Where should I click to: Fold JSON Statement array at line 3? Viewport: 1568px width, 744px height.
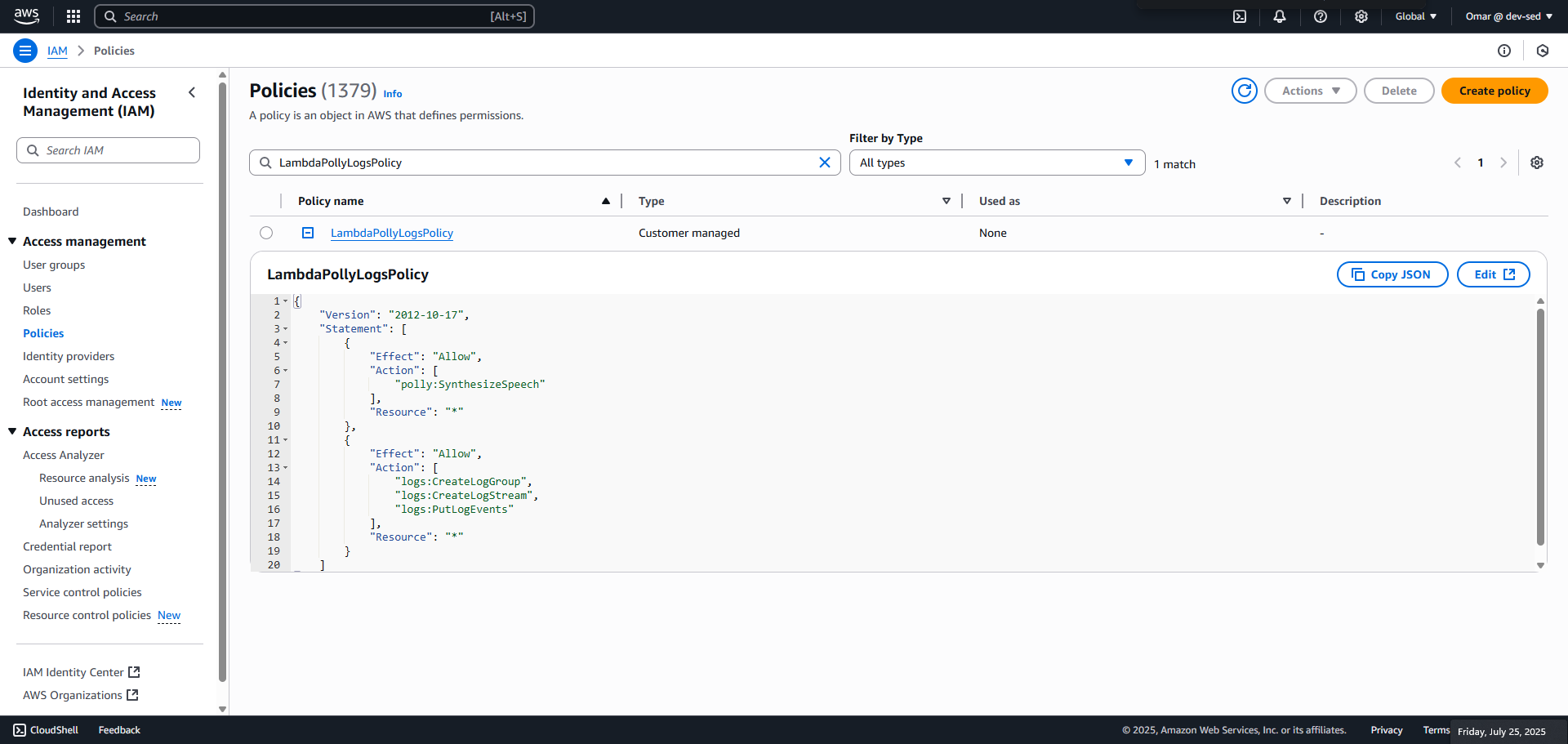pos(286,329)
